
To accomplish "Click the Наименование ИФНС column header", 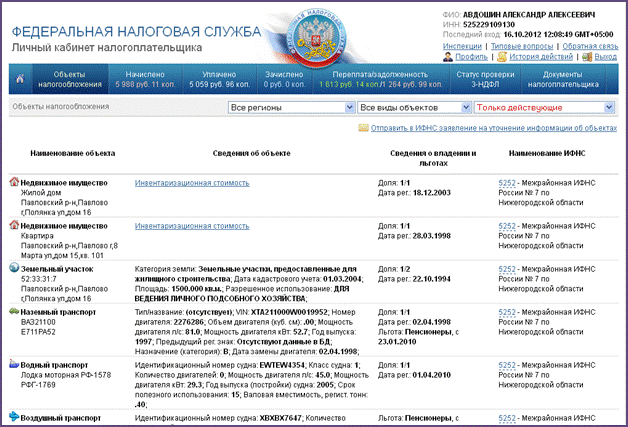I will (x=547, y=153).
